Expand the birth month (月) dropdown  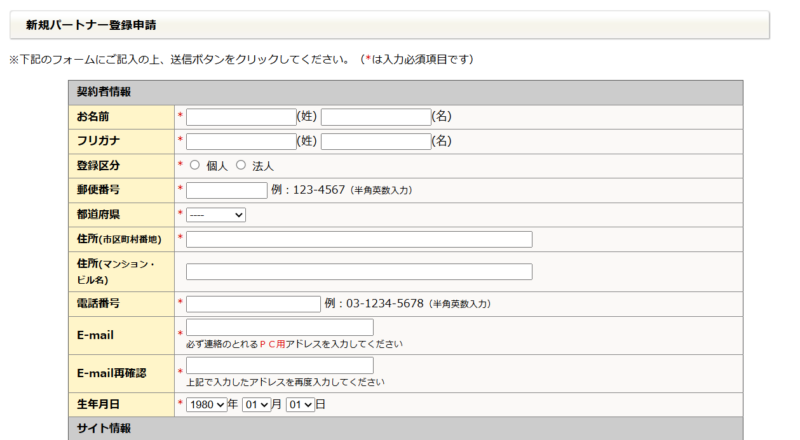pyautogui.click(x=256, y=404)
